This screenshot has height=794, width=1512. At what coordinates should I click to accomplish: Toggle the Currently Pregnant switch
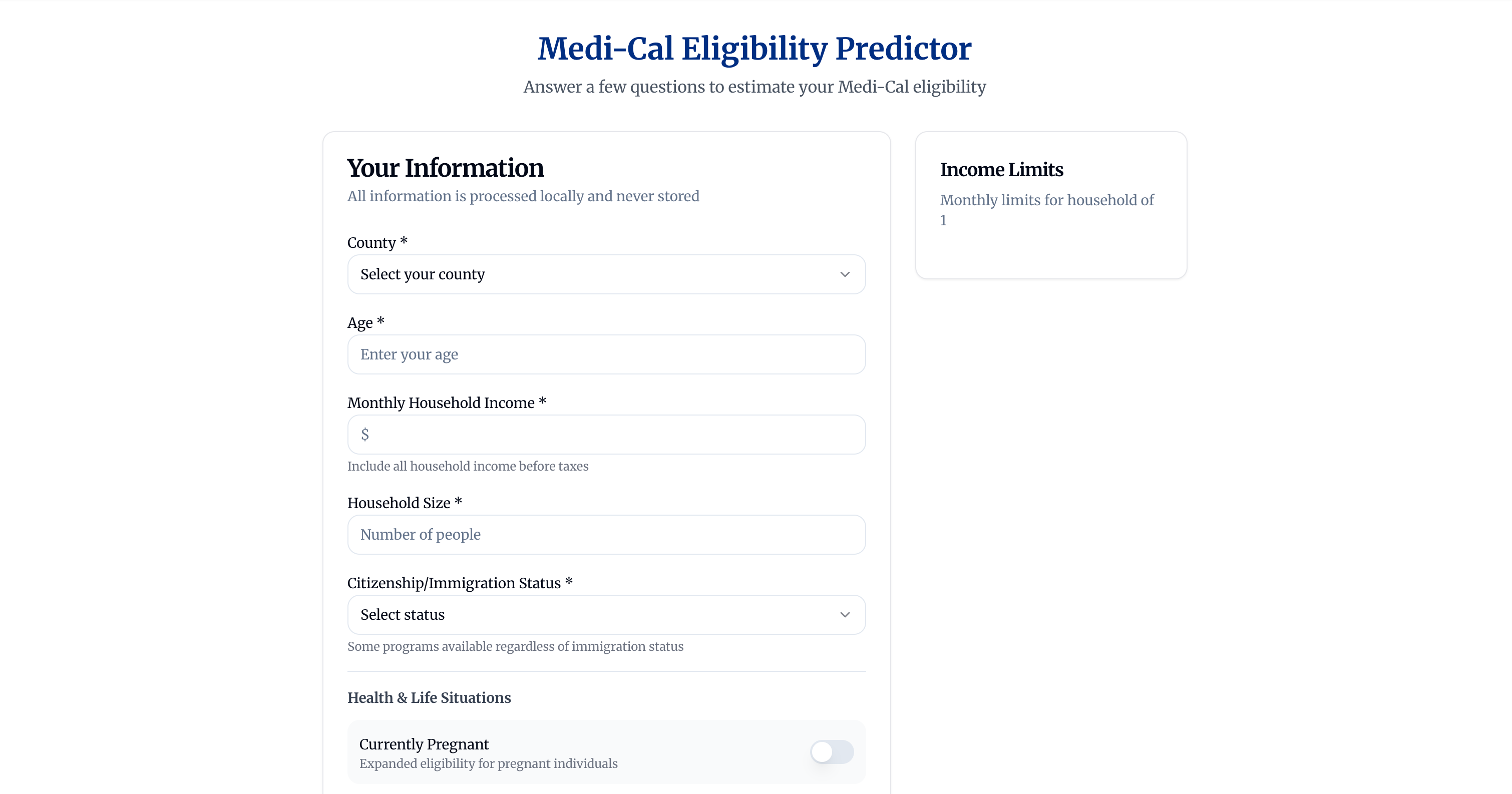click(x=831, y=752)
